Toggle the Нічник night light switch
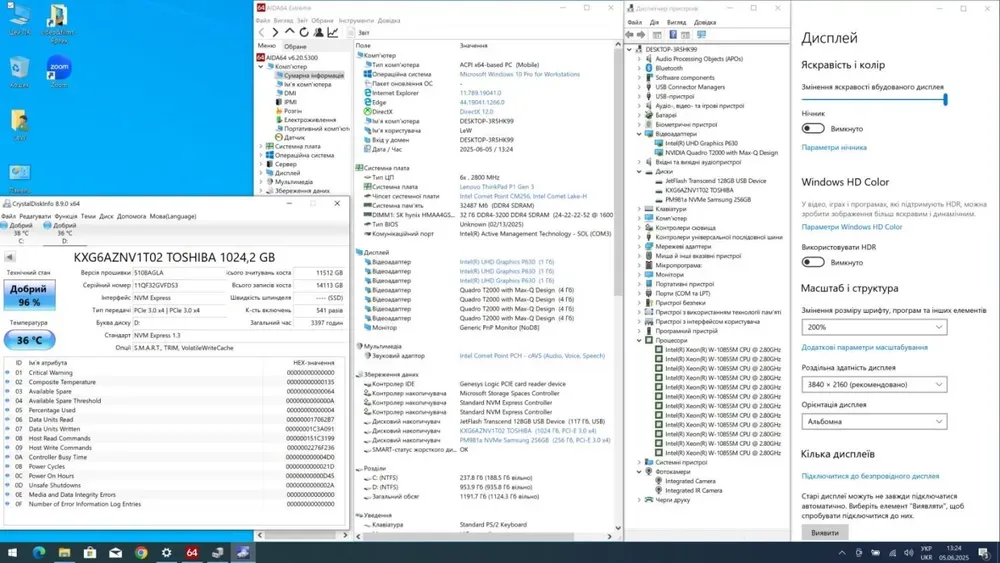This screenshot has width=1000, height=563. (x=813, y=129)
